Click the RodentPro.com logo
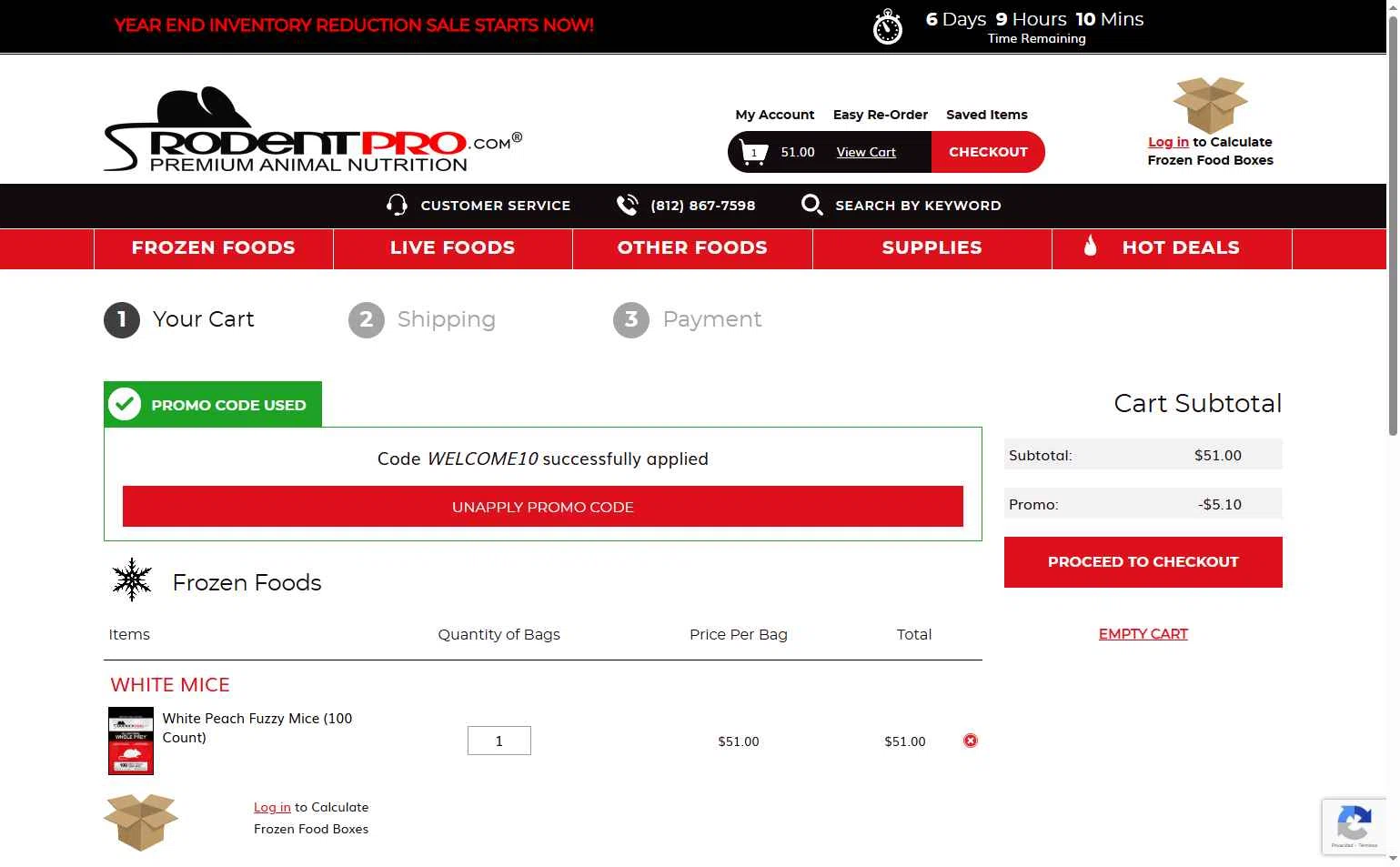1400x867 pixels. tap(313, 129)
